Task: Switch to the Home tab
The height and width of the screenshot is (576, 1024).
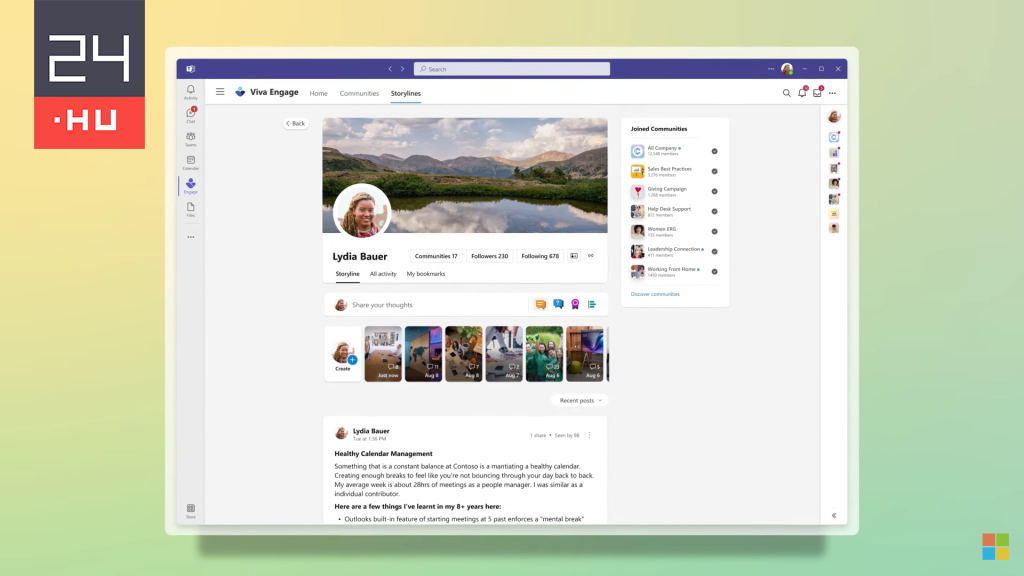Action: (319, 93)
